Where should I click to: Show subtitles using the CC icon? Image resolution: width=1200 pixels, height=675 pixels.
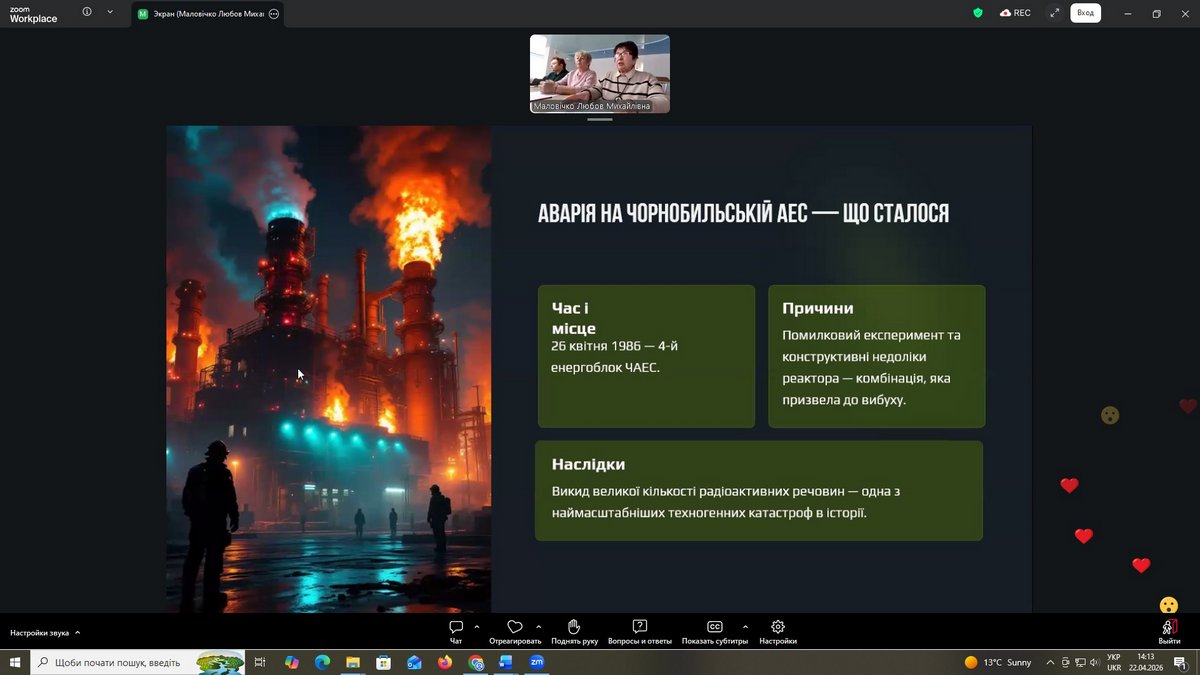click(714, 627)
